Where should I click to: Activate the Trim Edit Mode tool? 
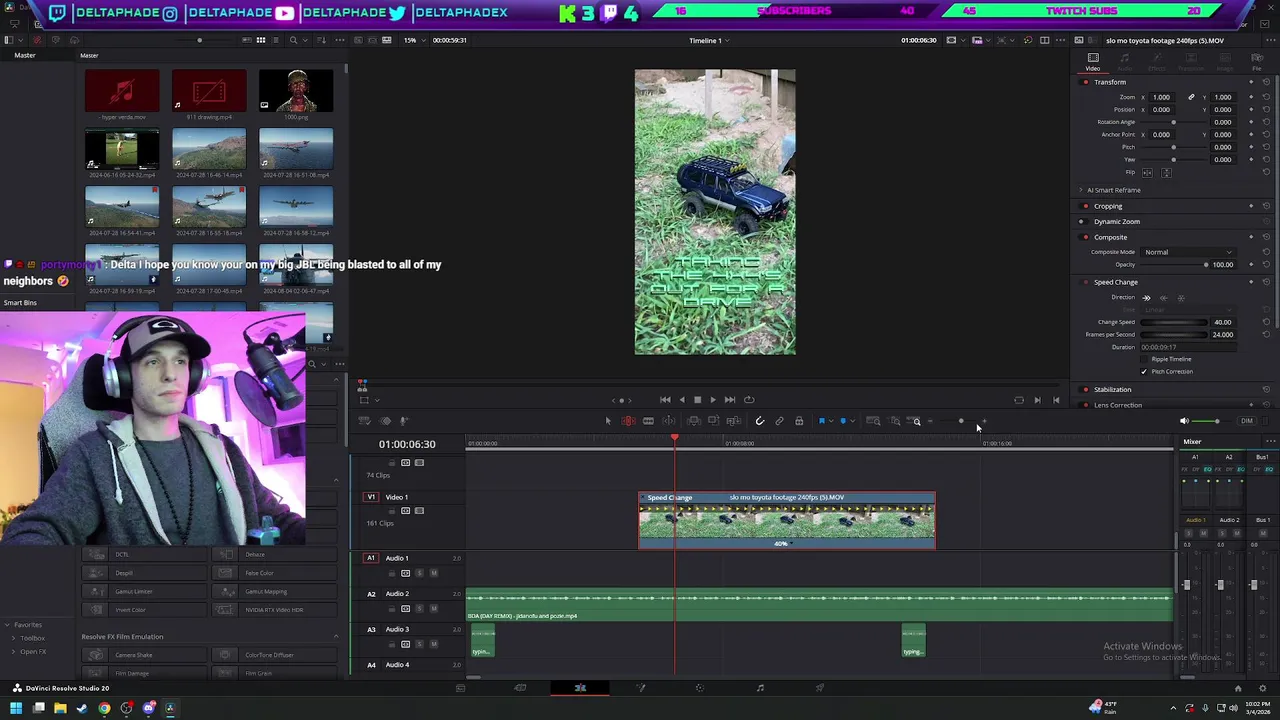click(x=628, y=421)
